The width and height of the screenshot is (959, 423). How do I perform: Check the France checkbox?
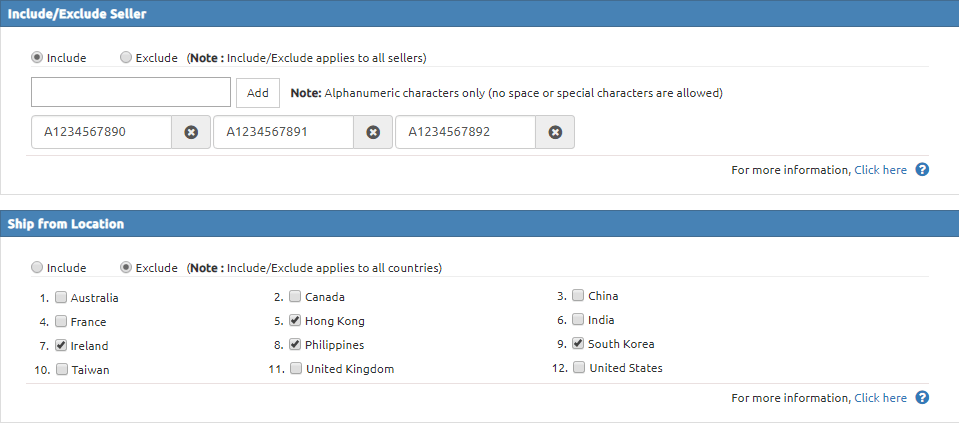tap(61, 321)
